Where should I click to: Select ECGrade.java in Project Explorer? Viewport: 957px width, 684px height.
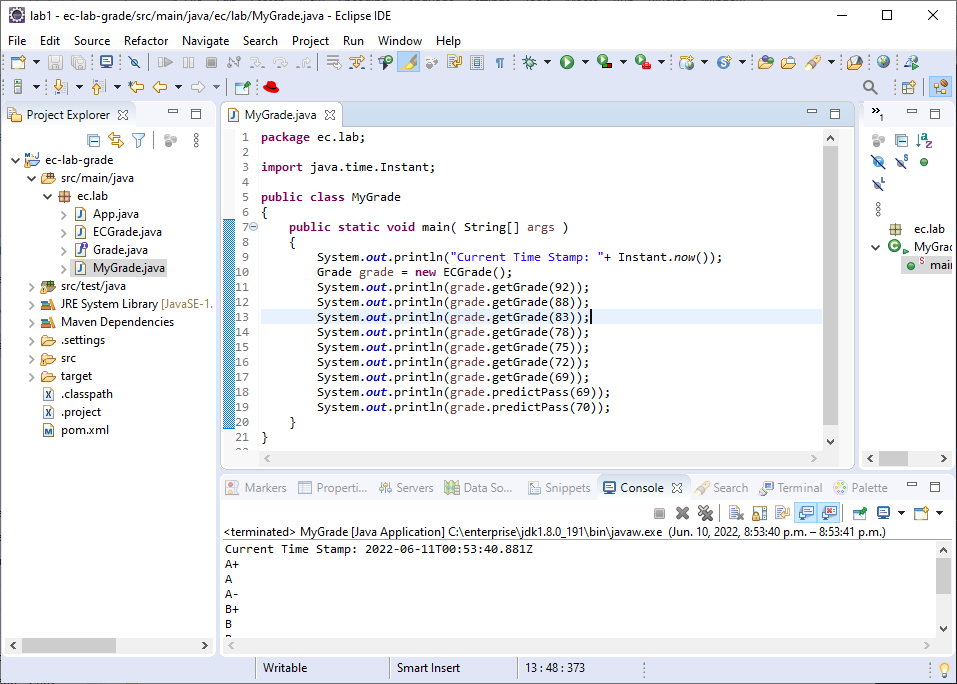[x=127, y=232]
